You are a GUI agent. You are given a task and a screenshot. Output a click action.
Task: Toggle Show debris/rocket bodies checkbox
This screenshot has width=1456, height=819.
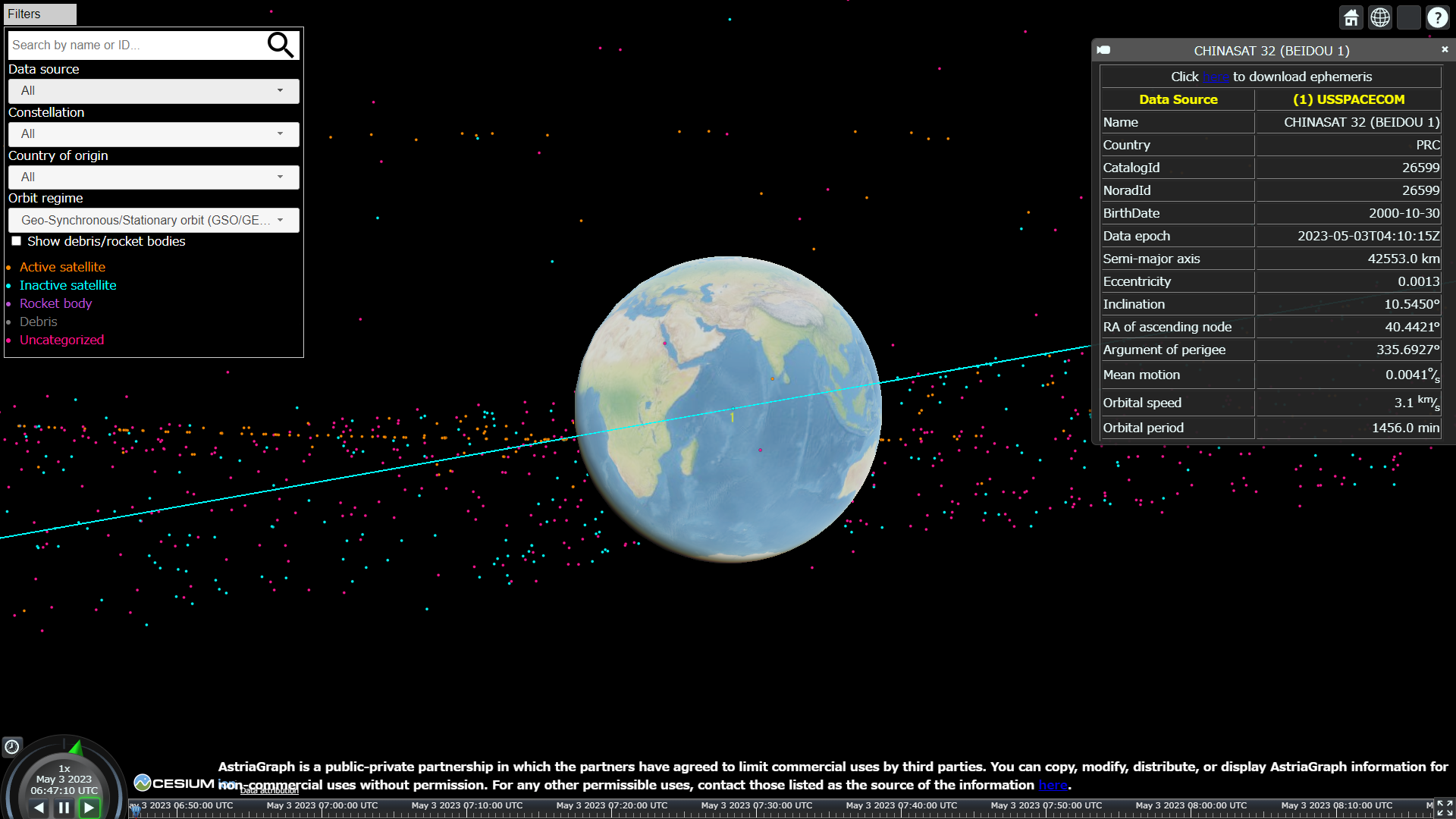tap(16, 241)
